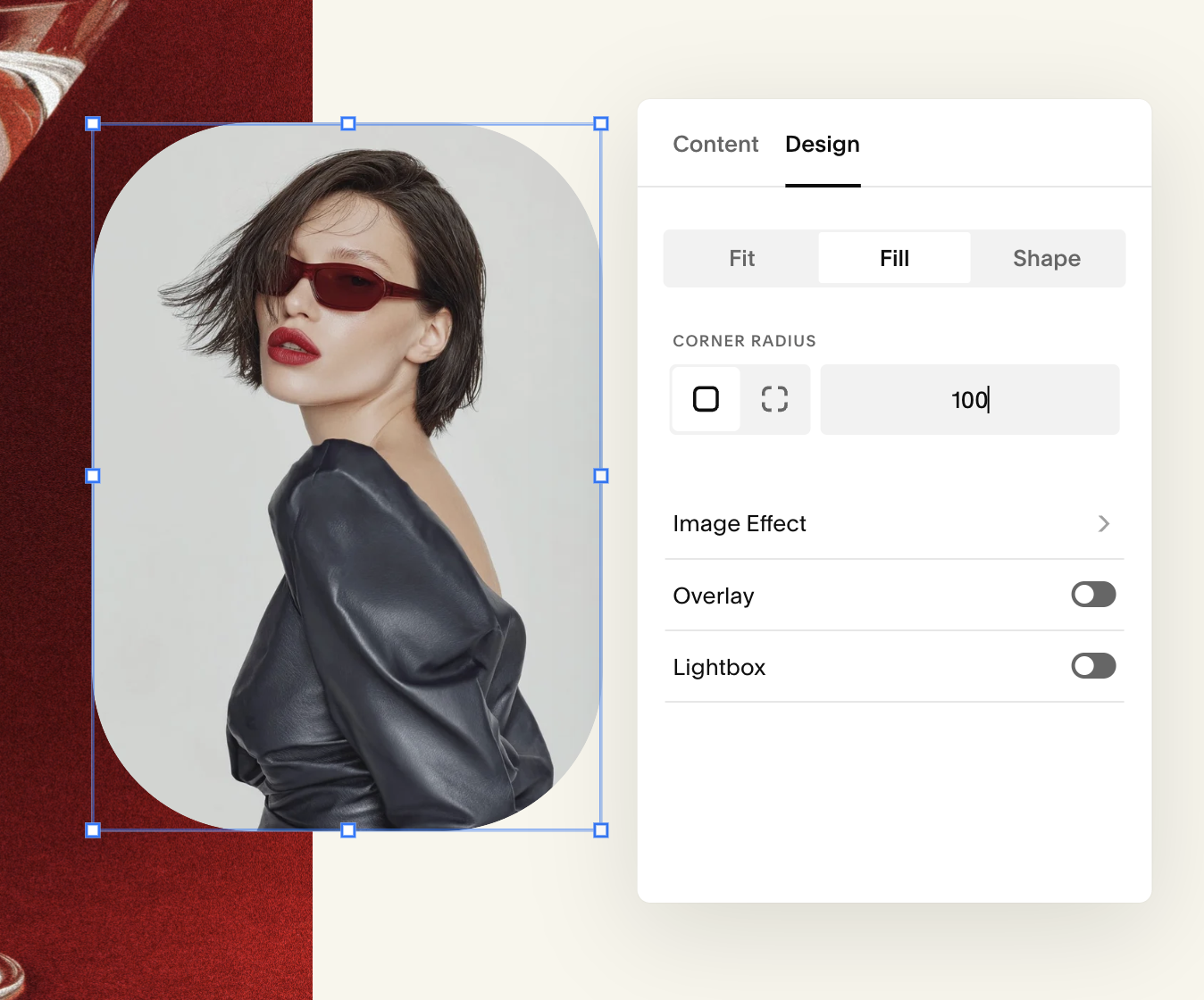The height and width of the screenshot is (1000, 1204).
Task: Turn on the Lightbox switch
Action: (1093, 666)
